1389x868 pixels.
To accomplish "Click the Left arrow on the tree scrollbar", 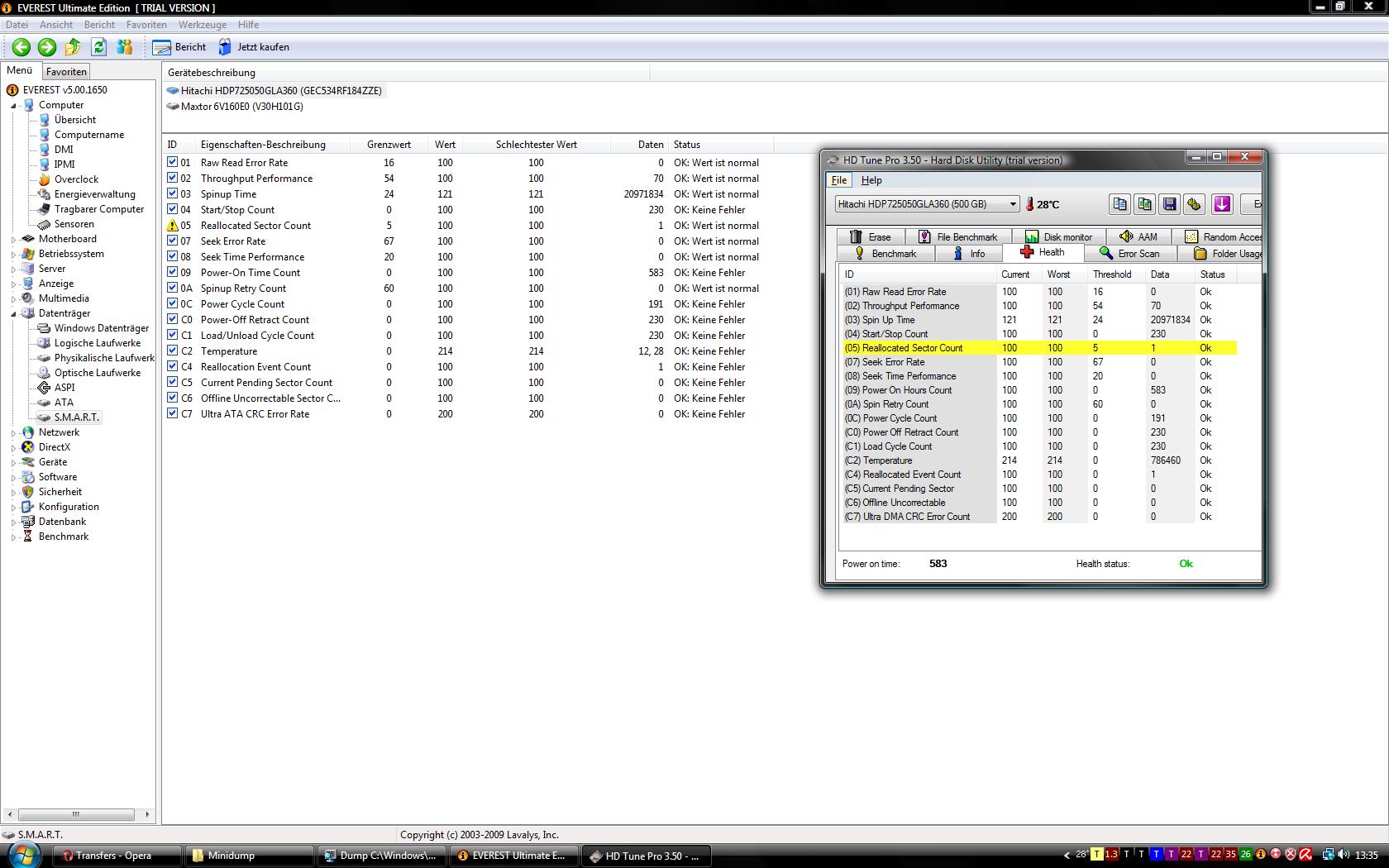I will point(9,814).
